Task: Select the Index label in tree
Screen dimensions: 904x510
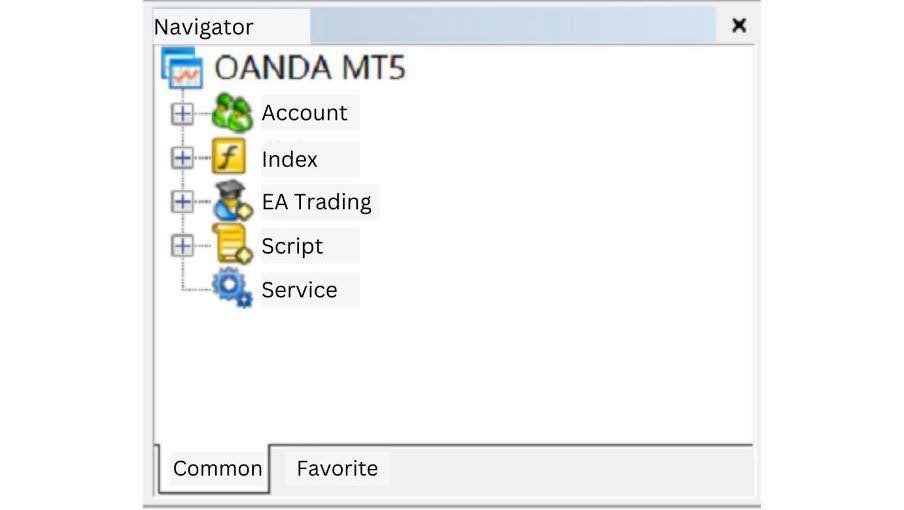Action: [290, 159]
